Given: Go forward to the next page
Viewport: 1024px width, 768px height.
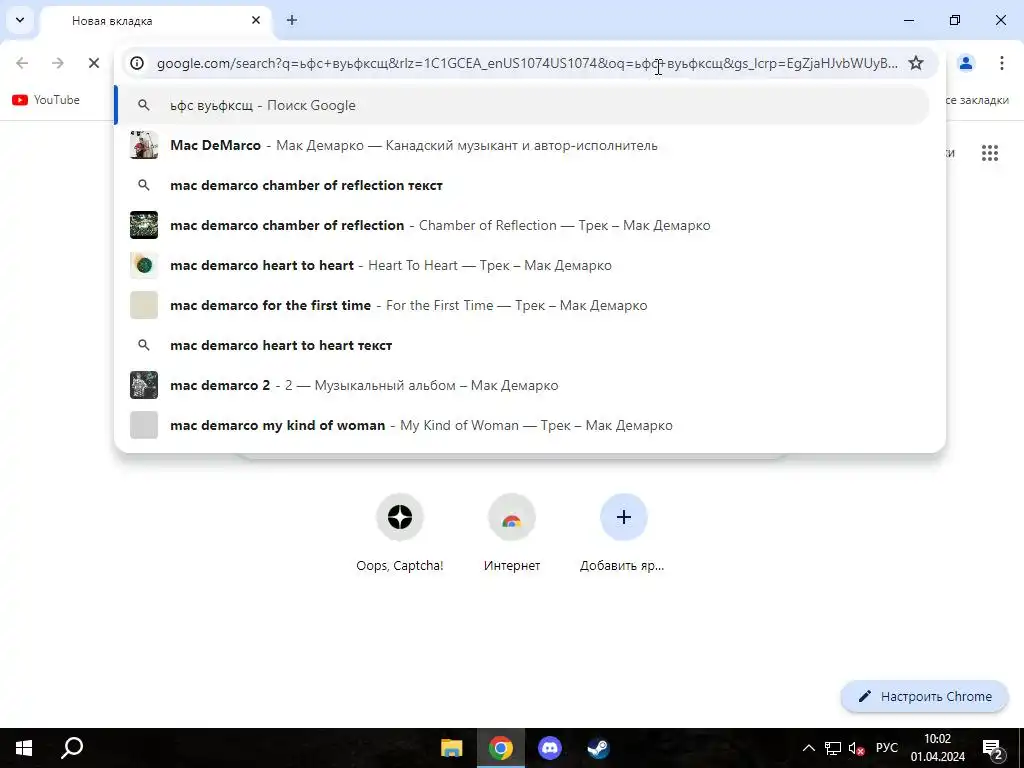Looking at the screenshot, I should click(57, 63).
